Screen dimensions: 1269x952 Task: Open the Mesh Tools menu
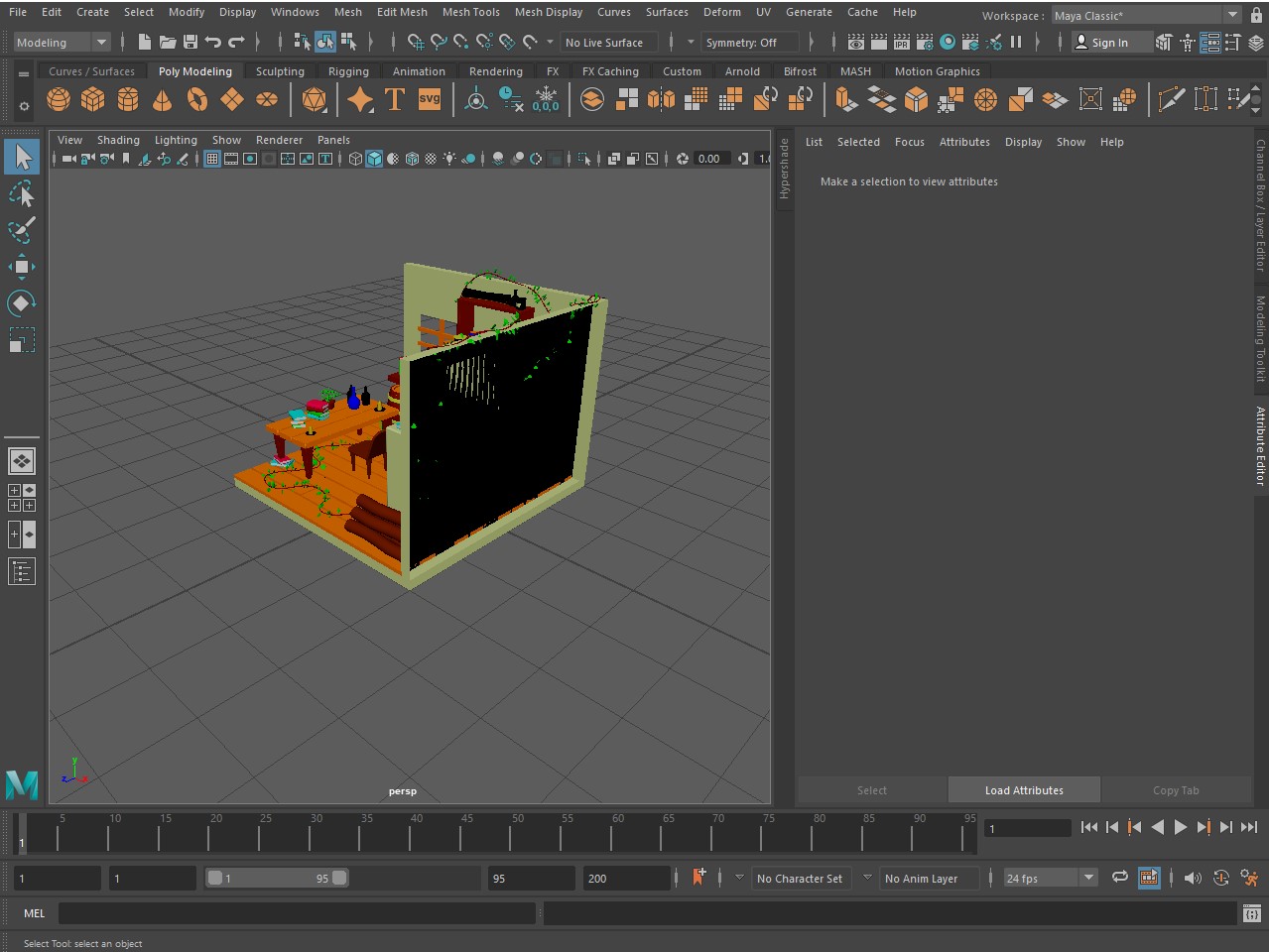(x=470, y=12)
